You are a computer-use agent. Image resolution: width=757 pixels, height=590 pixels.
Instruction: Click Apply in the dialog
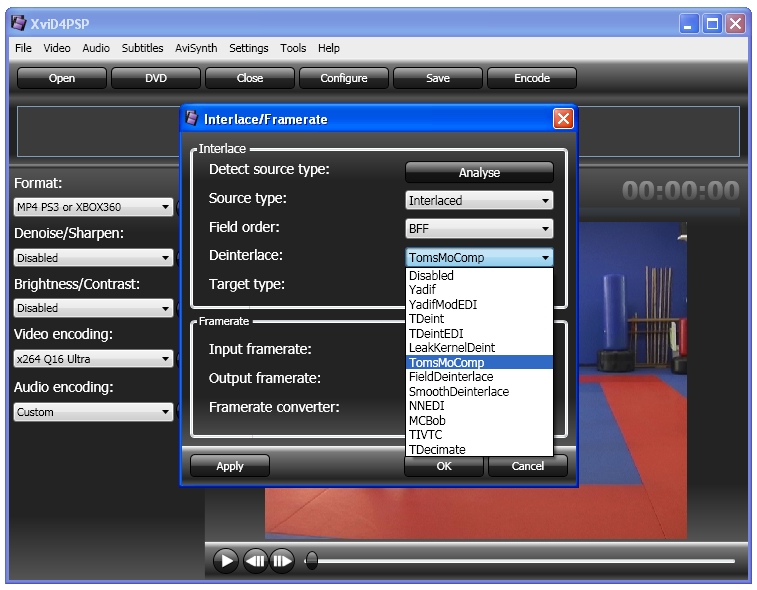click(x=230, y=466)
